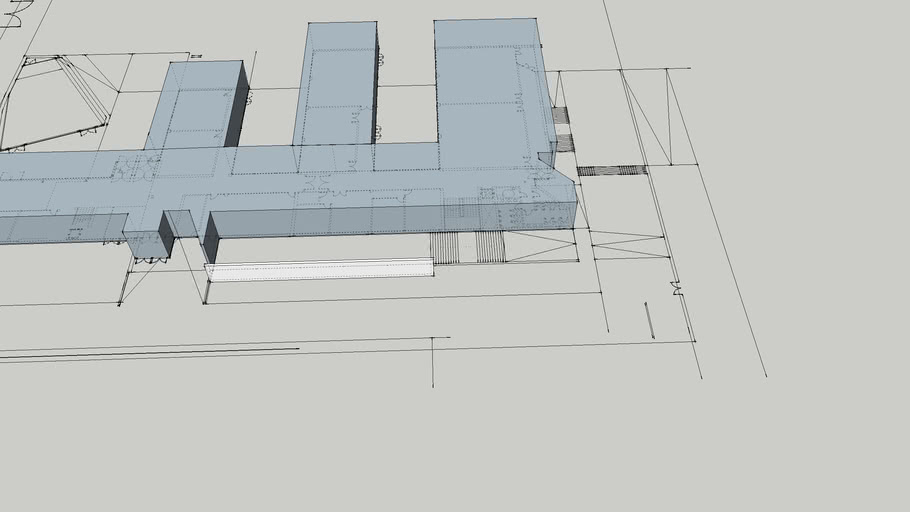Select the polygon outline in top-left corner
This screenshot has height=512, width=910.
[x=55, y=100]
